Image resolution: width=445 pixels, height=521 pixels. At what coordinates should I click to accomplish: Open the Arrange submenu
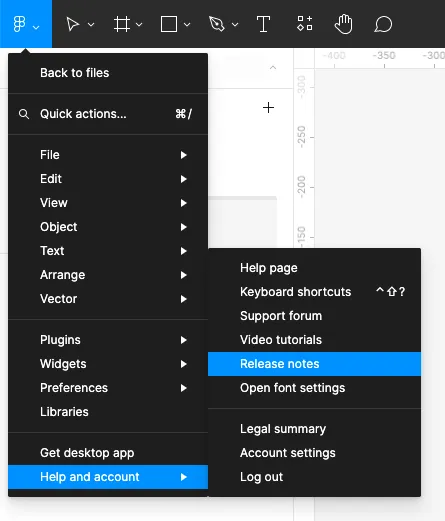coord(108,275)
